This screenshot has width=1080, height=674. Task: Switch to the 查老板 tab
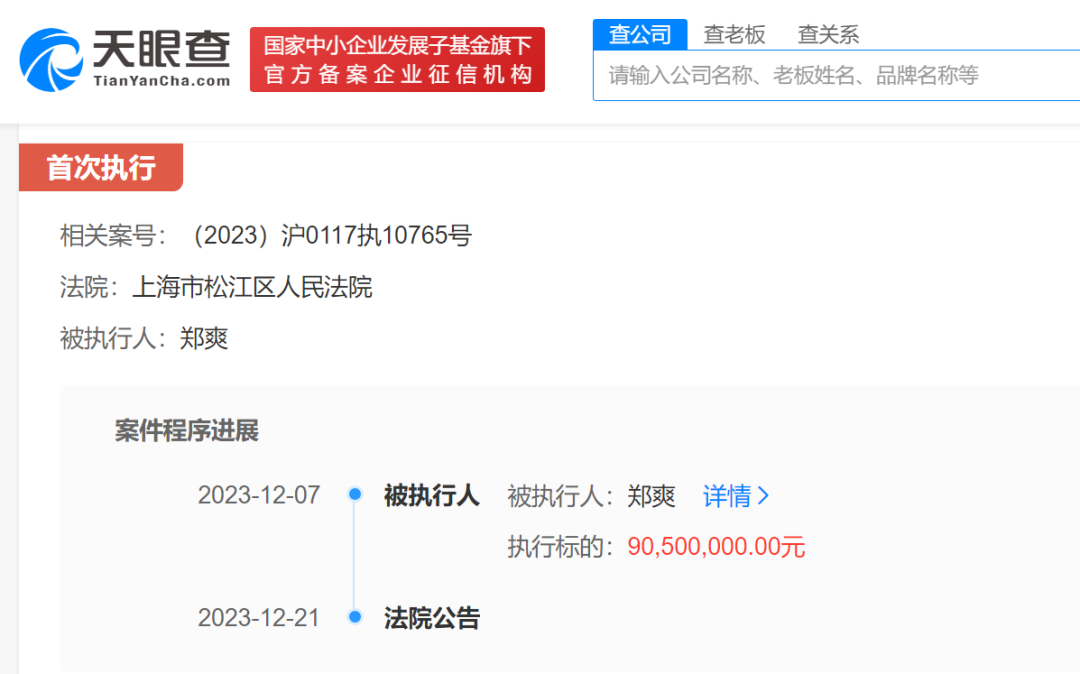tap(734, 35)
